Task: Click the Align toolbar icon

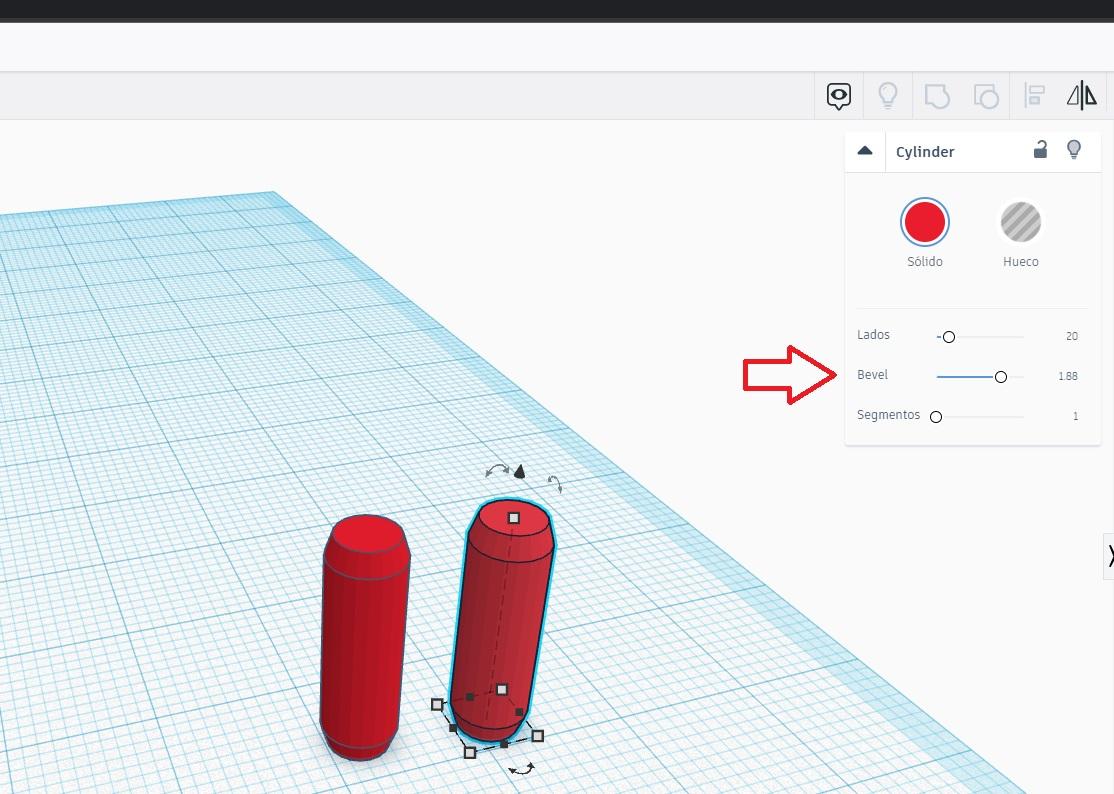Action: 1034,95
